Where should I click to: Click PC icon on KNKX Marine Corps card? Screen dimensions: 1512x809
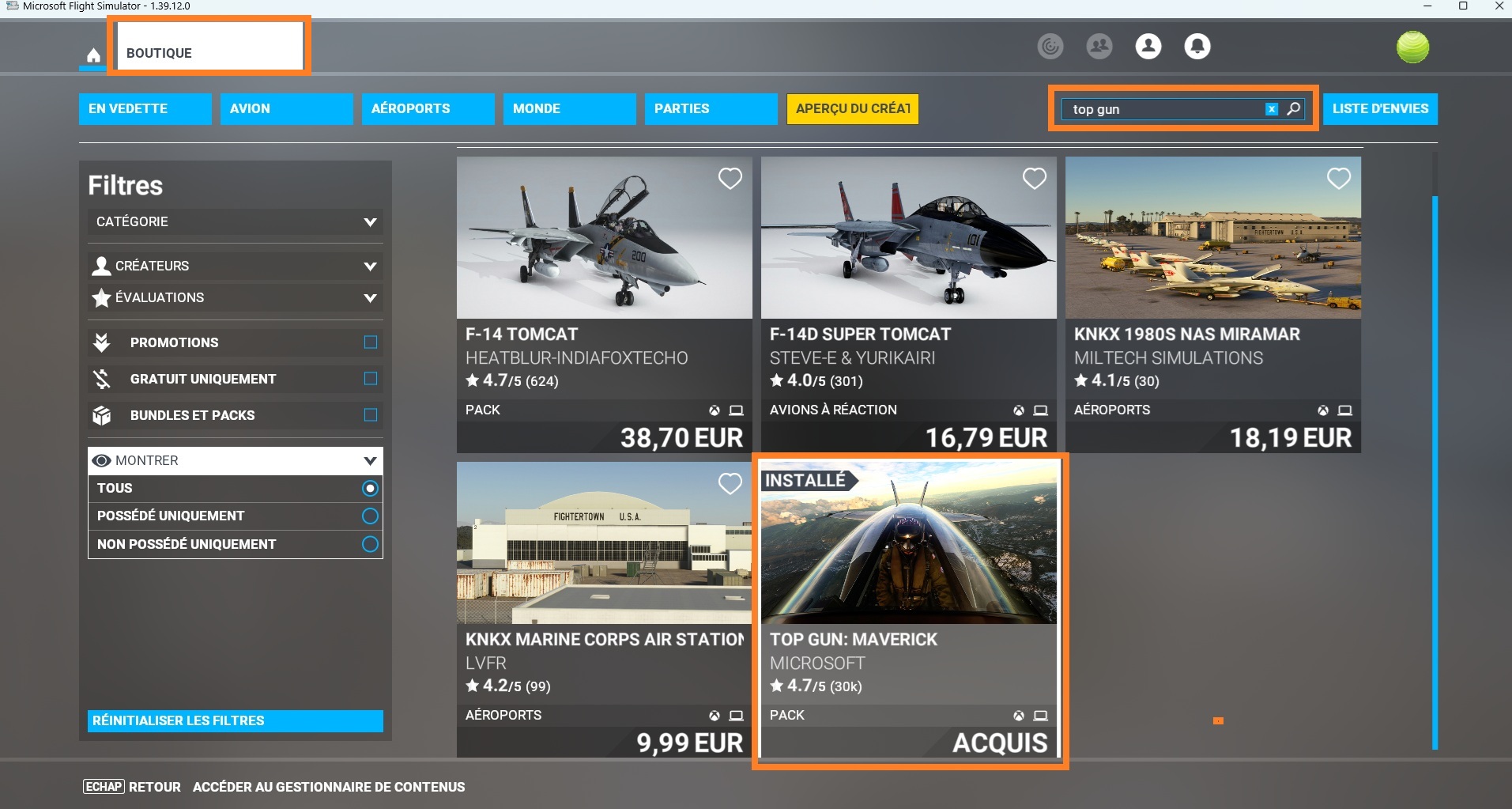pyautogui.click(x=736, y=716)
